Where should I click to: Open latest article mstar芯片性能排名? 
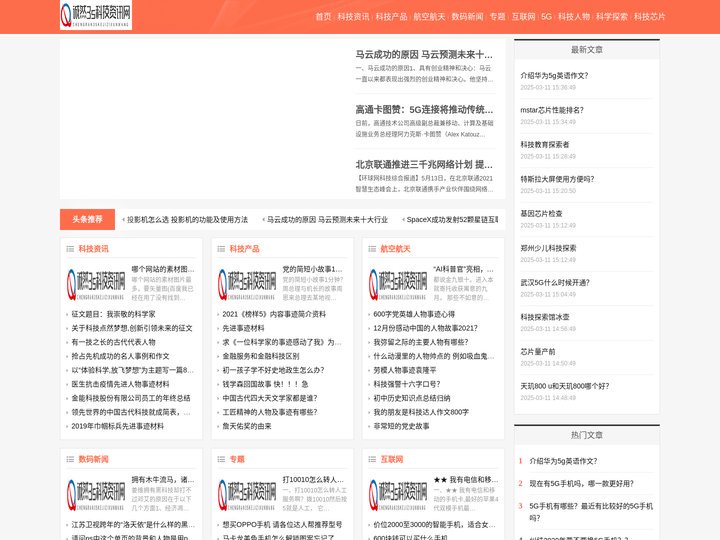(552, 110)
